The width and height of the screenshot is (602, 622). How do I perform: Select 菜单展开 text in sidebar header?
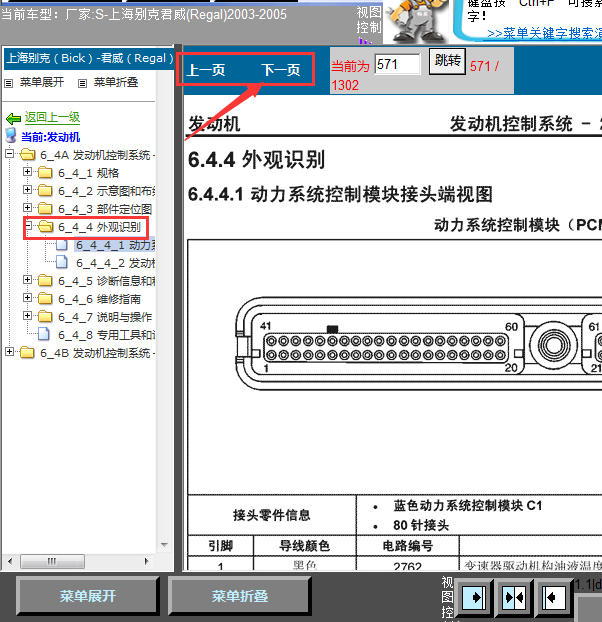tap(42, 82)
